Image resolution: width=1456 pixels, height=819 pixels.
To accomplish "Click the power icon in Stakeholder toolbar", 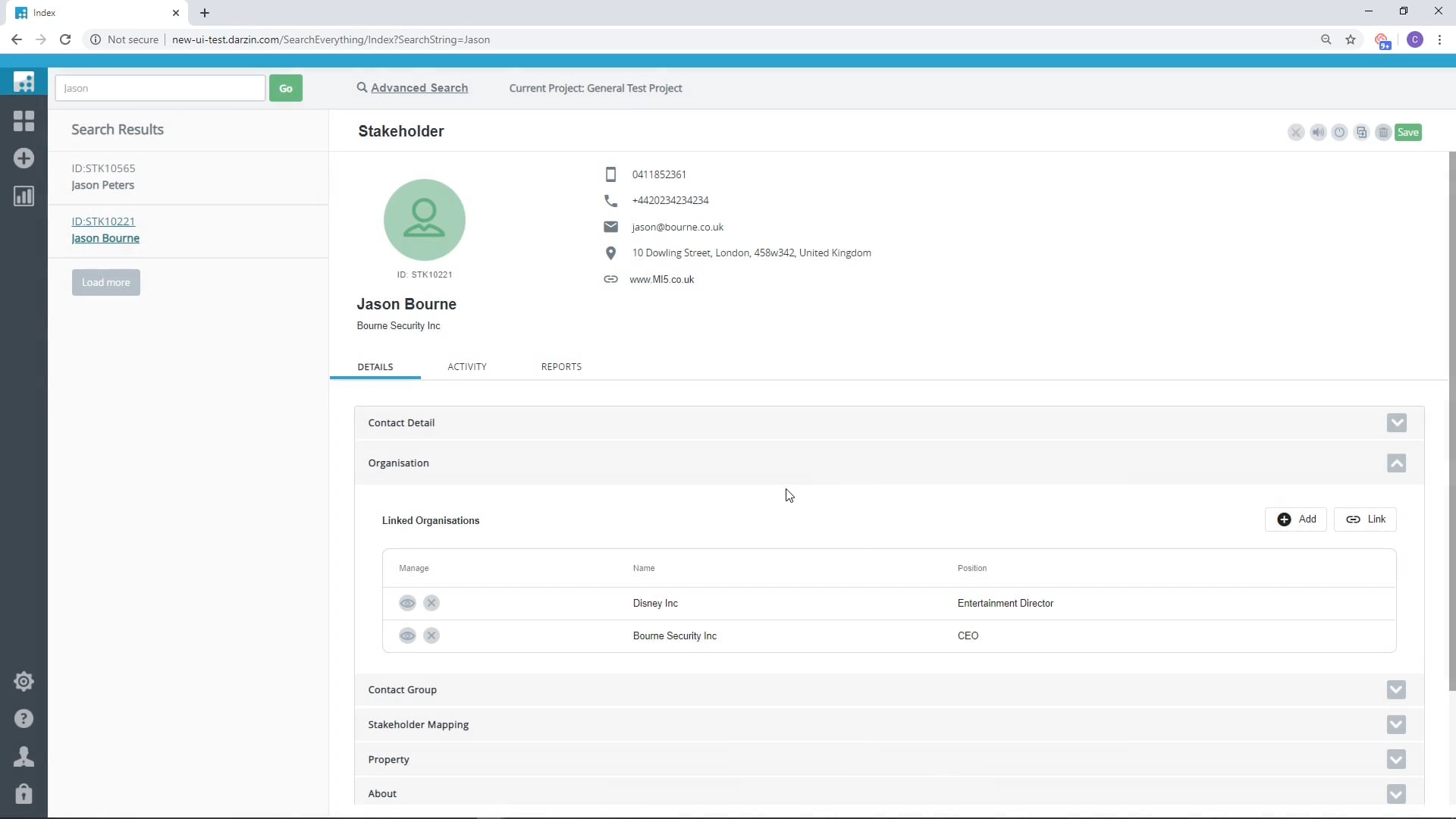I will click(x=1340, y=133).
